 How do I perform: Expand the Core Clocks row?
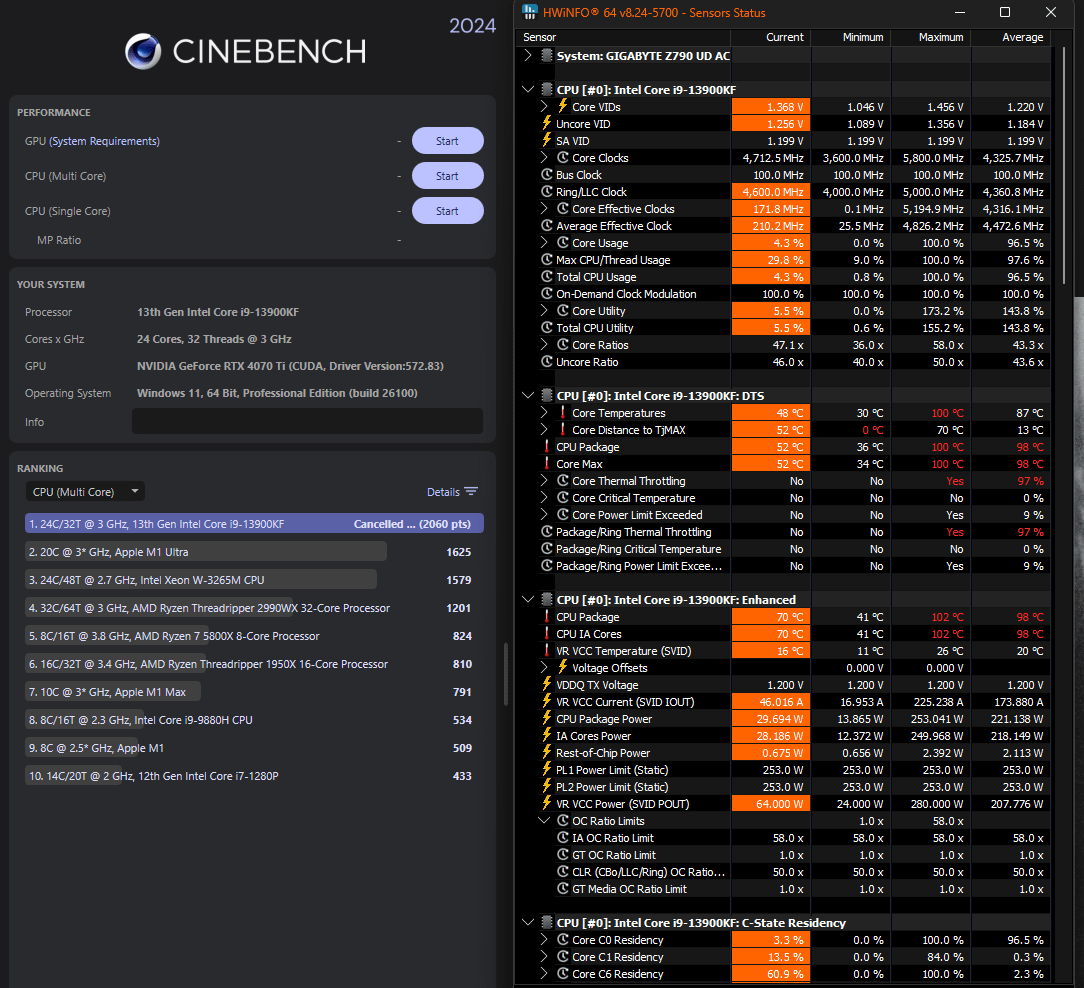(544, 158)
